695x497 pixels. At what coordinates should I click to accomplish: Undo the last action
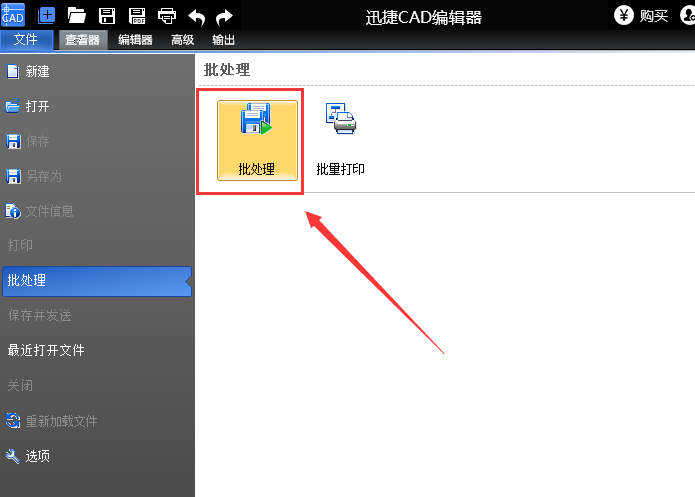click(196, 17)
